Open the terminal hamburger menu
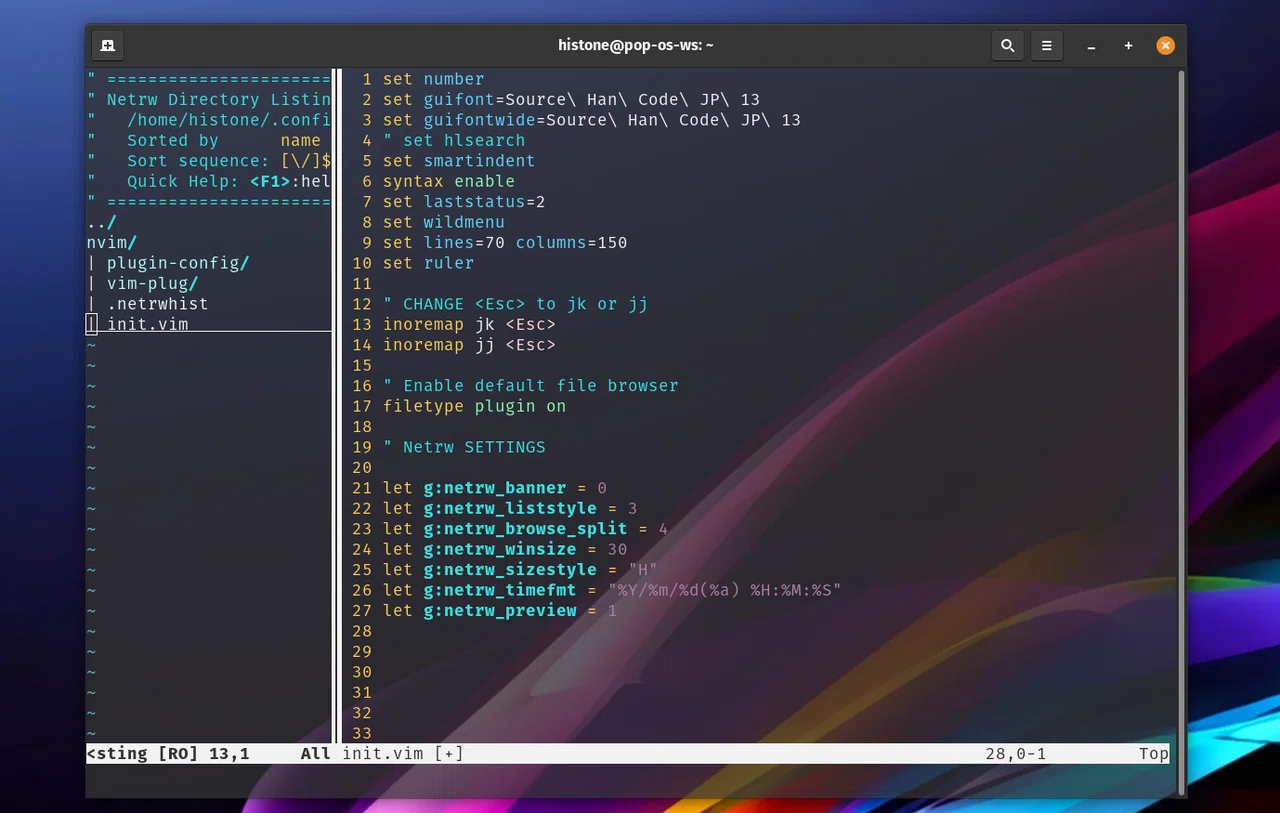Viewport: 1280px width, 813px height. tap(1046, 46)
